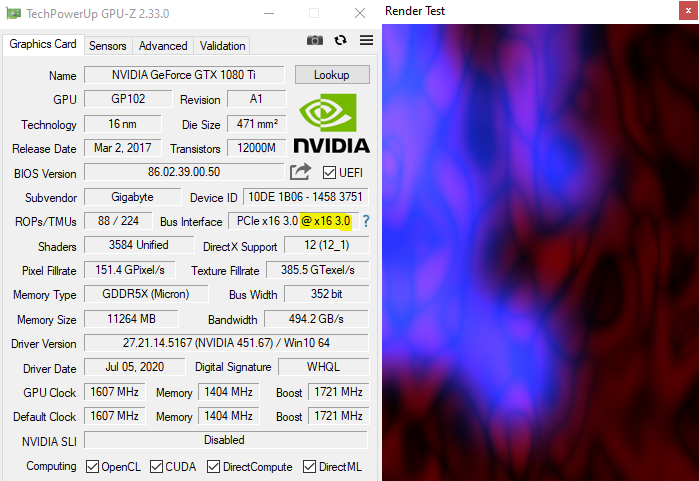Click the Release Date value Mar 2, 2017
699x481 pixels.
(x=123, y=148)
